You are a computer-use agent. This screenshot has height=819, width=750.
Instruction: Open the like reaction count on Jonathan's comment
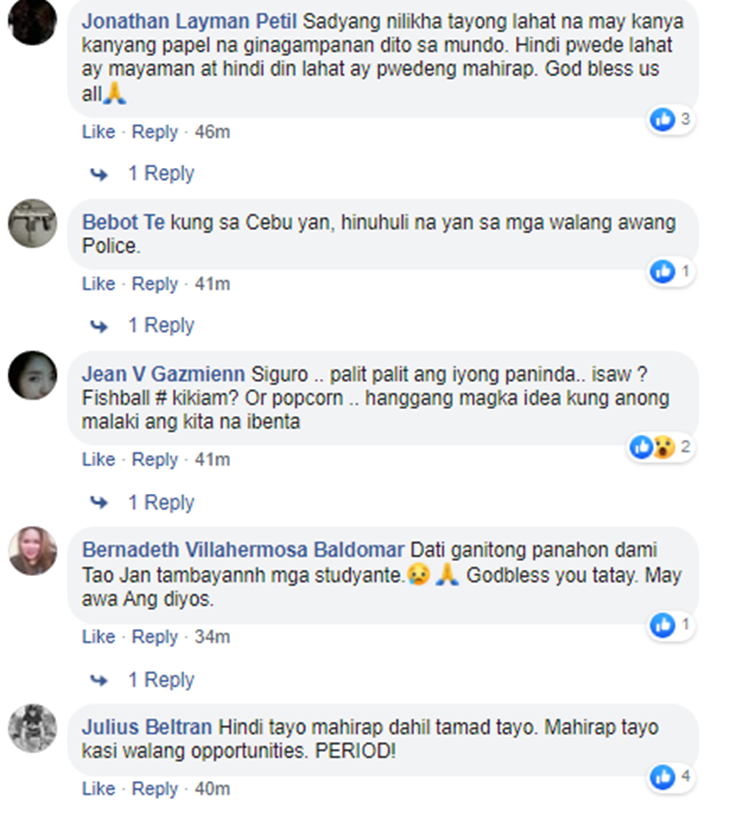point(670,120)
